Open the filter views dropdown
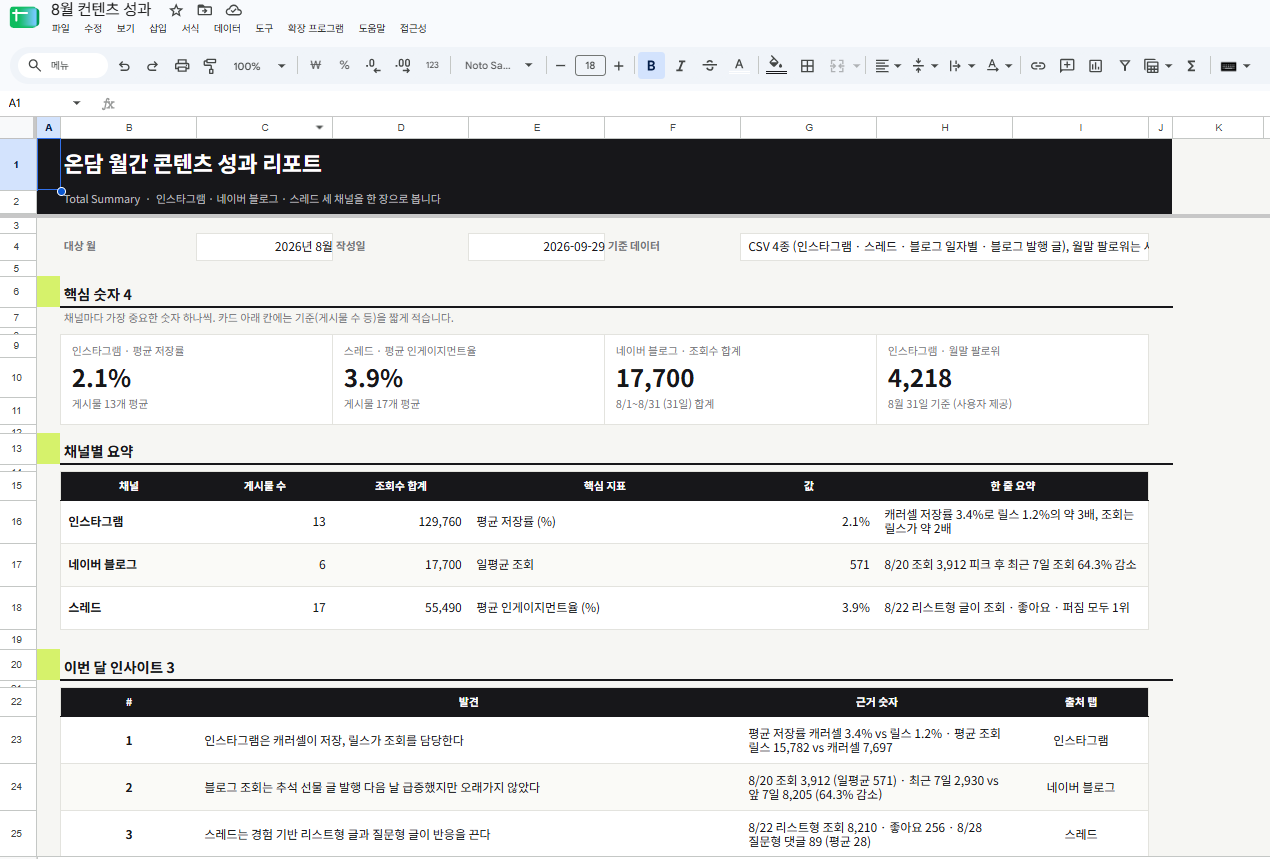The image size is (1270, 859). point(1158,66)
